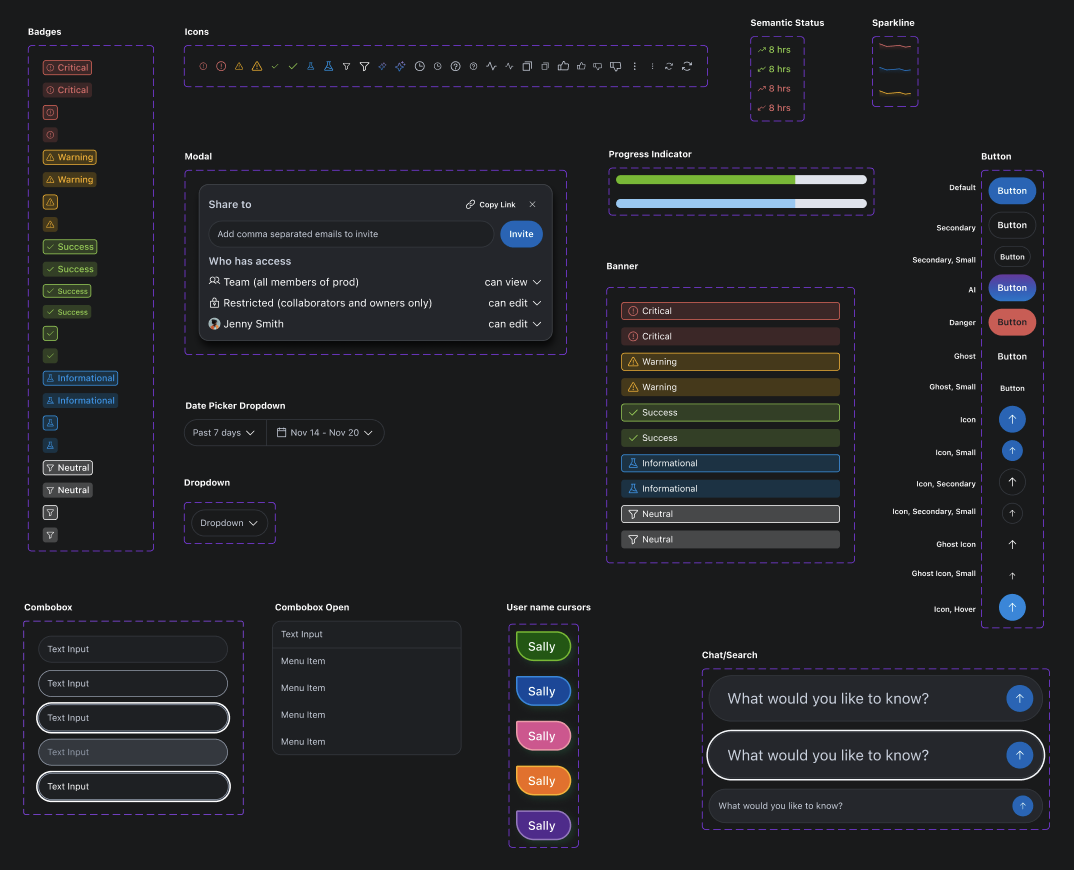
Task: Click the Ghost, Small Button
Action: 1012,388
